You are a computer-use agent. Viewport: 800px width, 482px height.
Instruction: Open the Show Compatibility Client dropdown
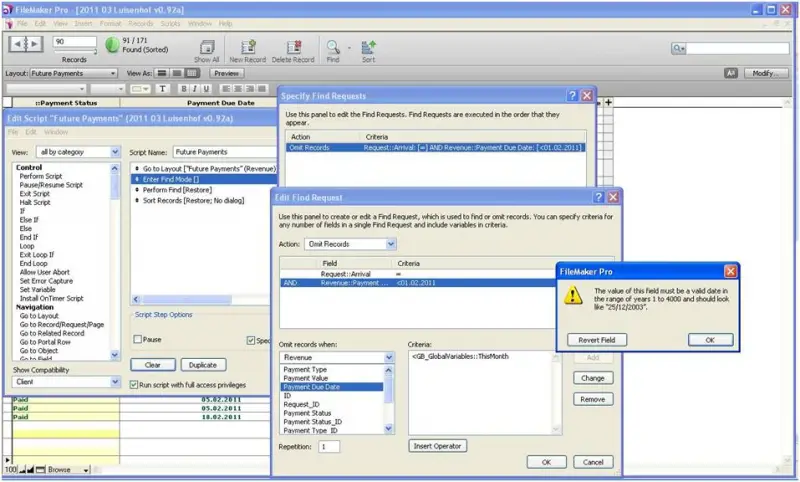coord(66,382)
